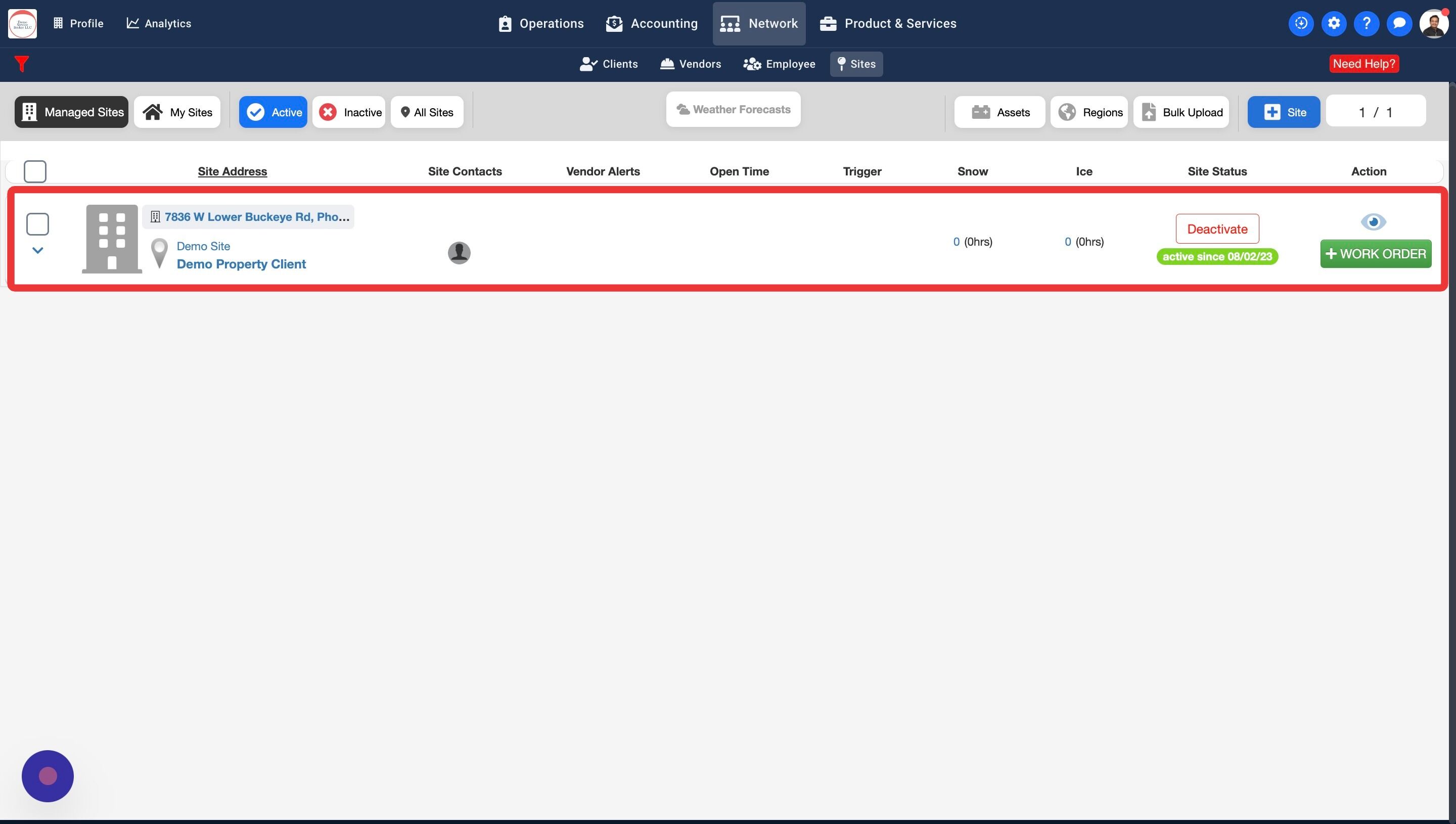The image size is (1456, 824).
Task: Open the Accounting menu
Action: pos(652,23)
